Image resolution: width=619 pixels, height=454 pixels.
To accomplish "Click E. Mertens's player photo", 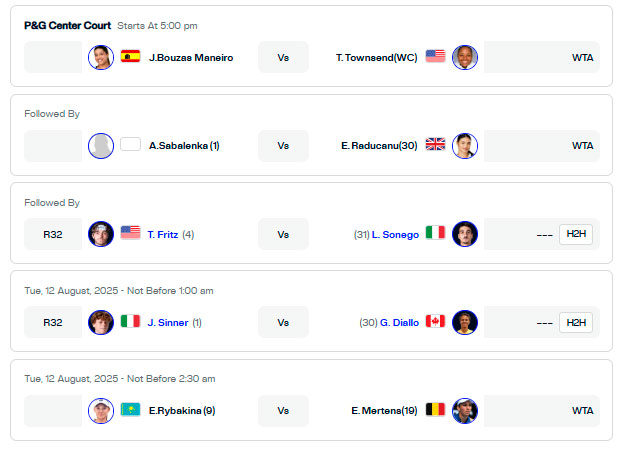I will (x=465, y=411).
